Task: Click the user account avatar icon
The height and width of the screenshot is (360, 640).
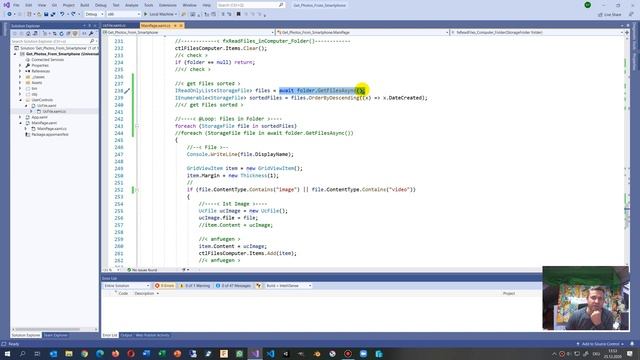Action: (x=588, y=5)
